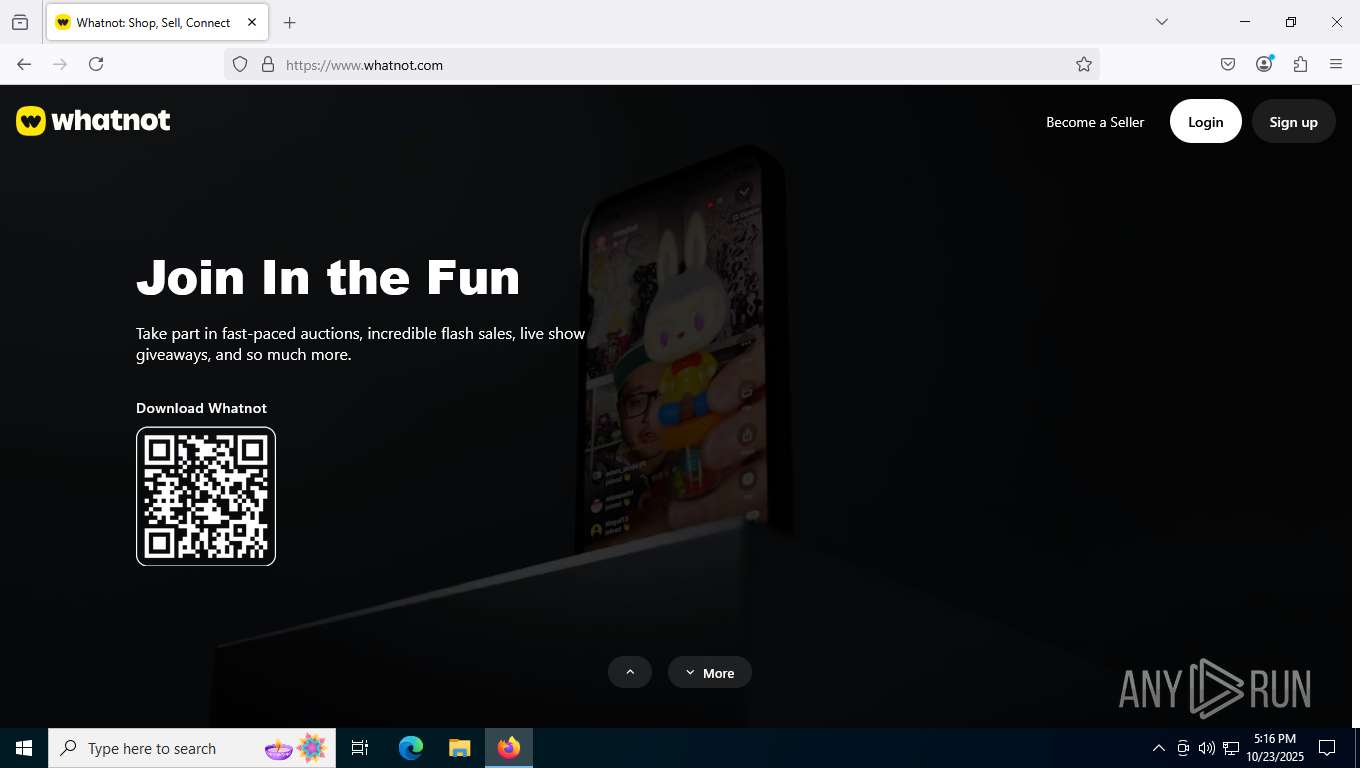1360x768 pixels.
Task: Open the Firefox account icon
Action: (1264, 64)
